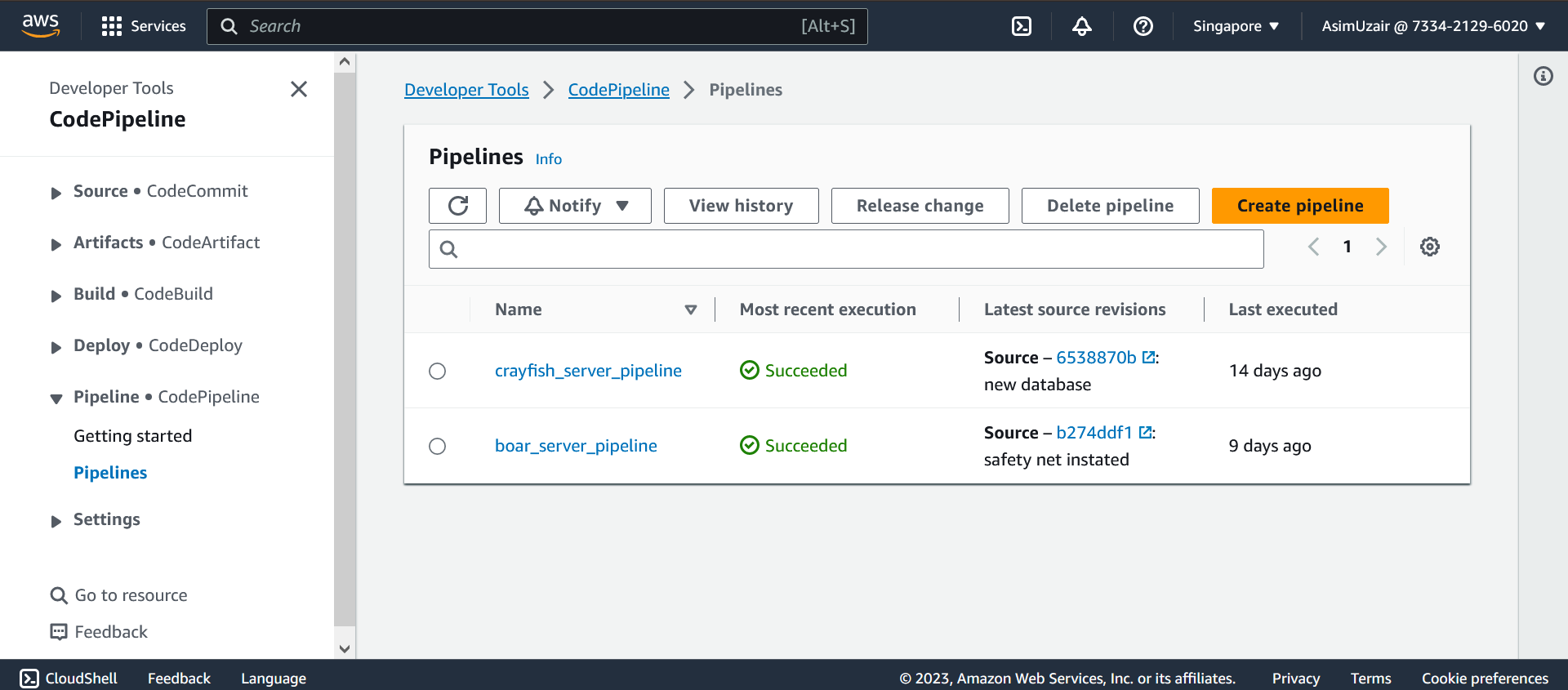The width and height of the screenshot is (1568, 690).
Task: Click Succeeded status of boar_server_pipeline
Action: point(793,446)
